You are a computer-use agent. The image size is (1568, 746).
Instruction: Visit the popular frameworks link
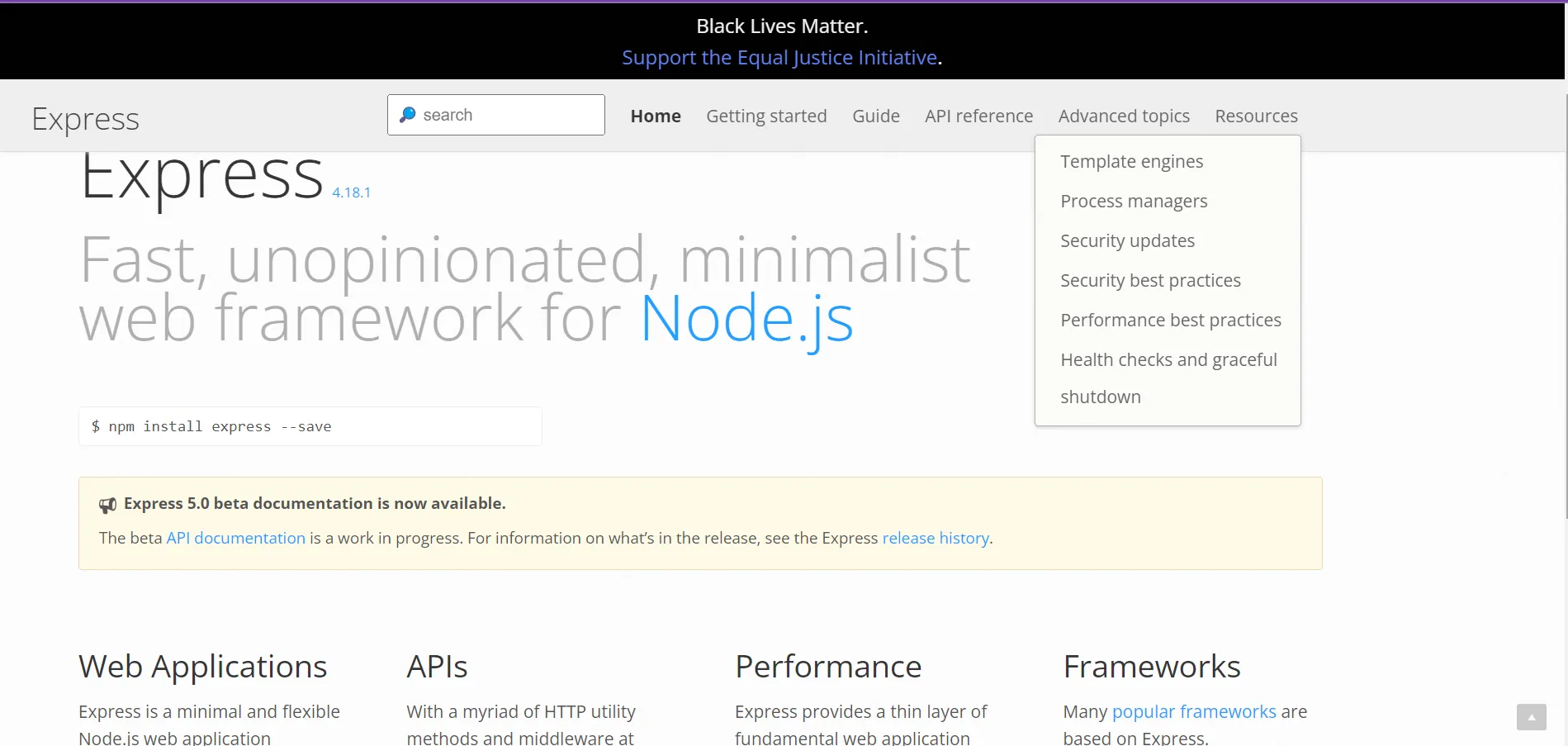(x=1194, y=711)
